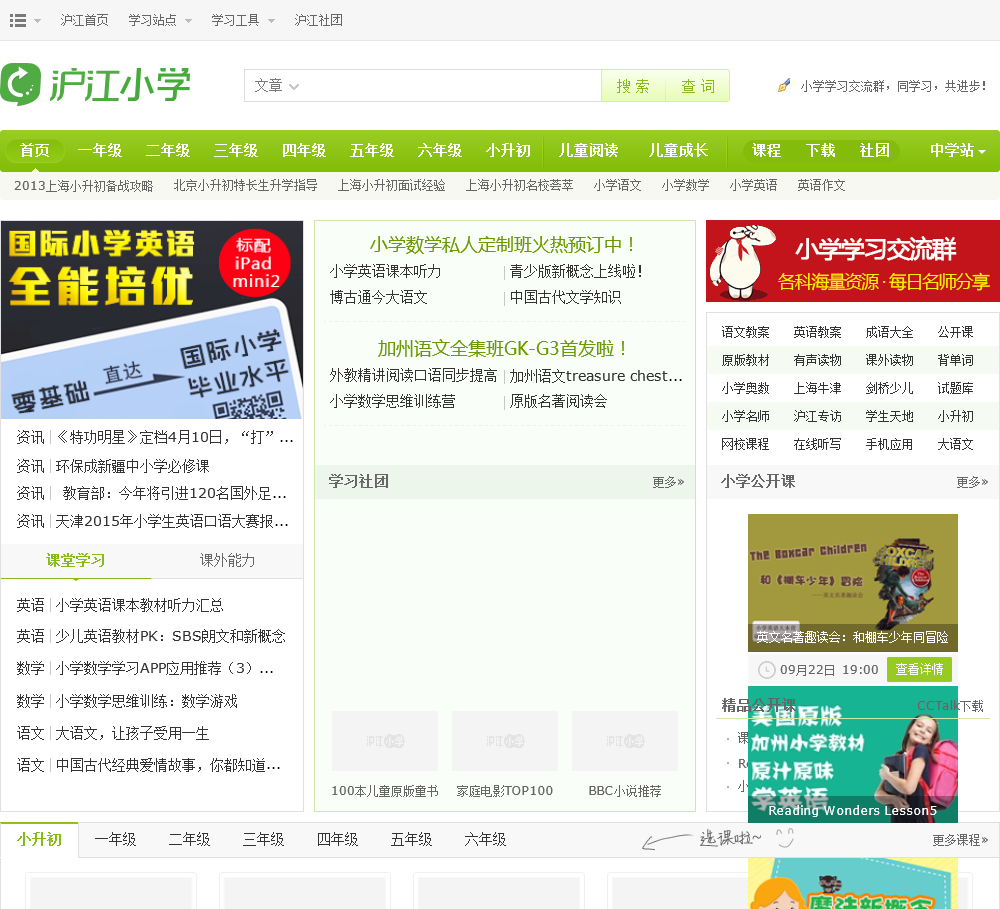
Task: Select 首页 in the green navigation
Action: coord(34,151)
